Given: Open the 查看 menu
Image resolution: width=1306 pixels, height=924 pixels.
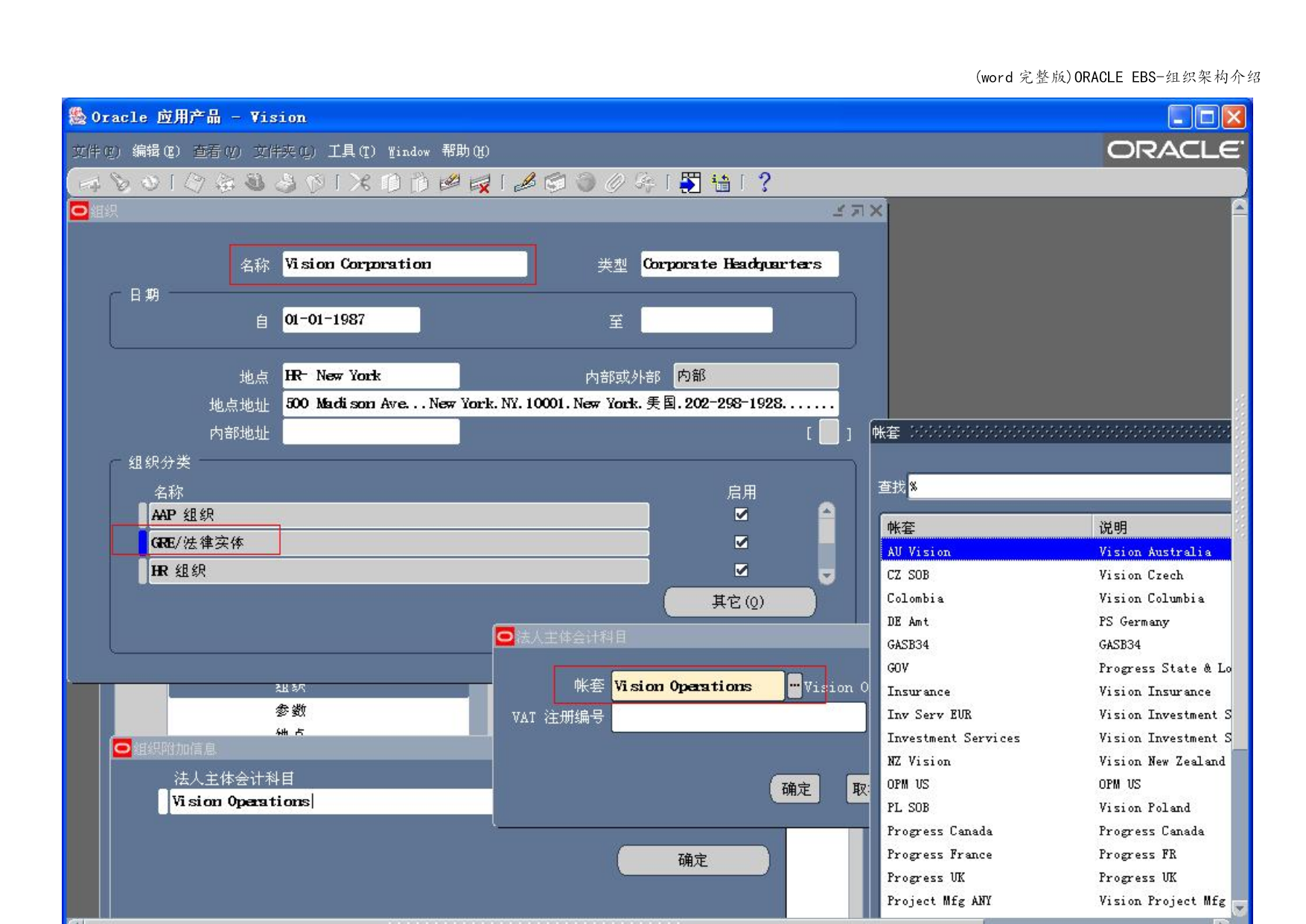Looking at the screenshot, I should pyautogui.click(x=217, y=151).
